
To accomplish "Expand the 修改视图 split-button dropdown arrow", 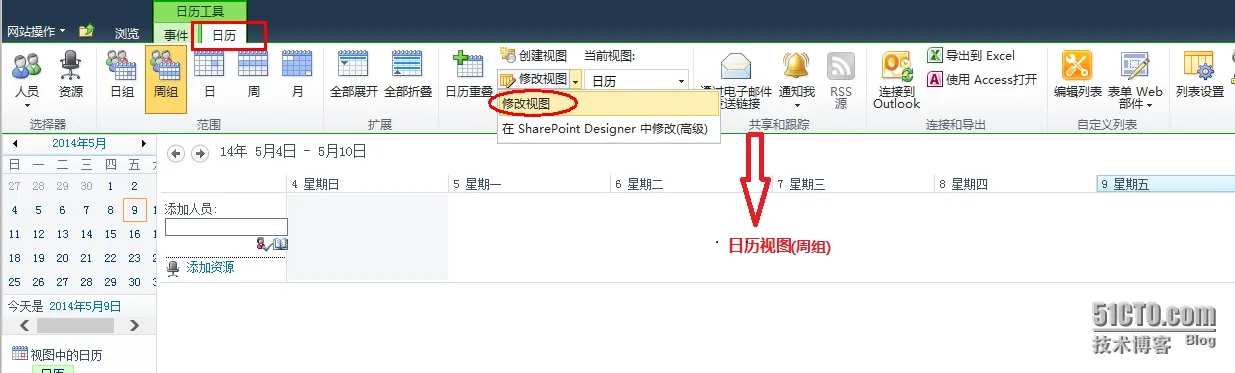I will coord(576,79).
